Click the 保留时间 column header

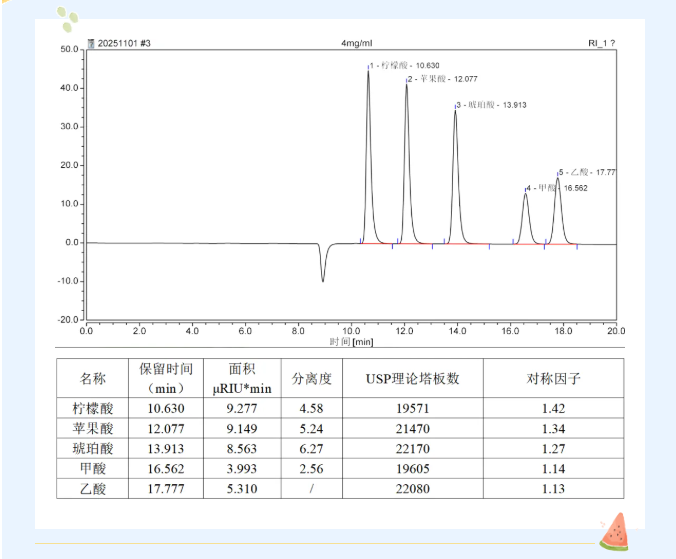point(166,378)
